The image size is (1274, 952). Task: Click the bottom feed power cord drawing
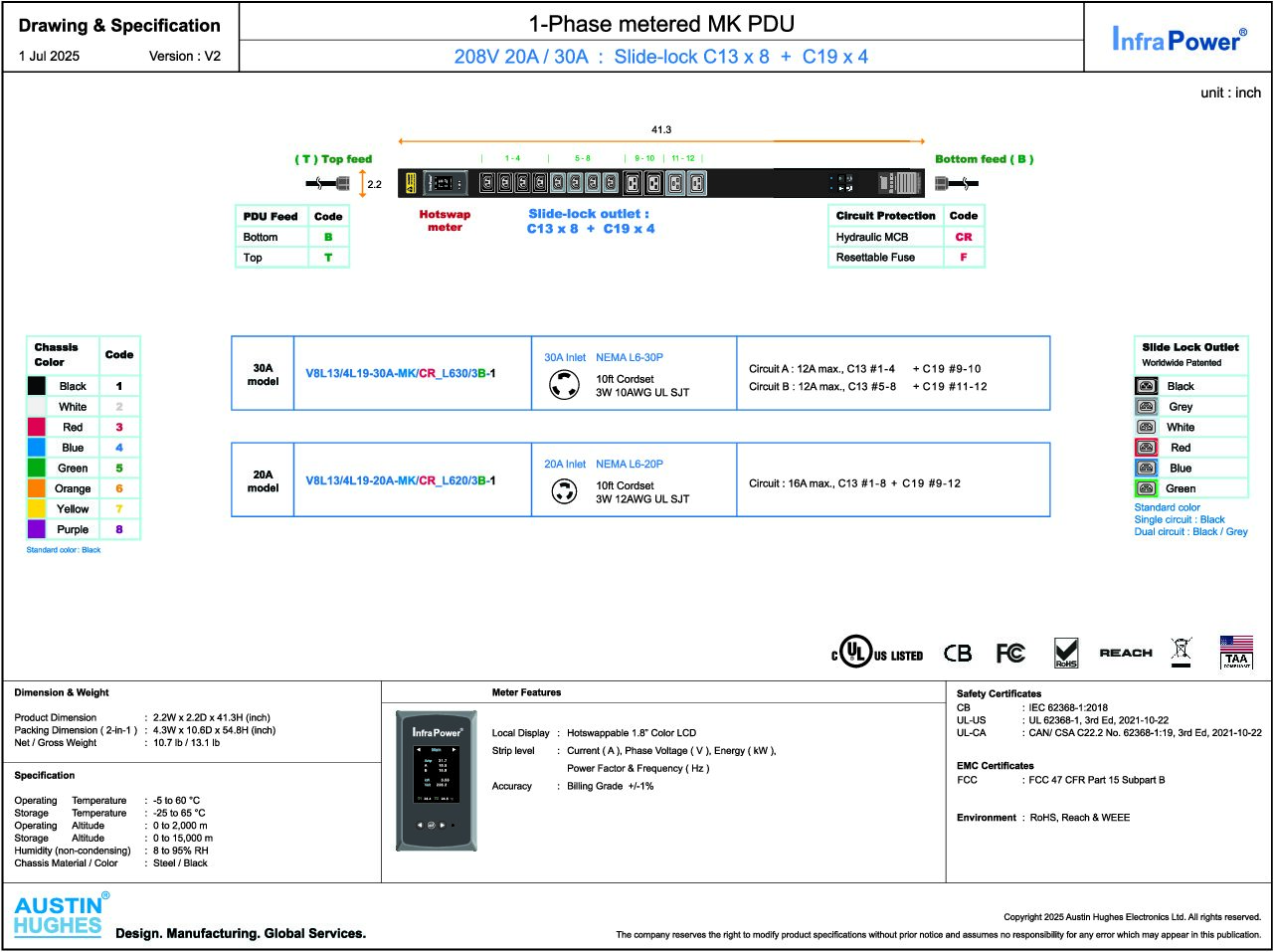point(956,183)
